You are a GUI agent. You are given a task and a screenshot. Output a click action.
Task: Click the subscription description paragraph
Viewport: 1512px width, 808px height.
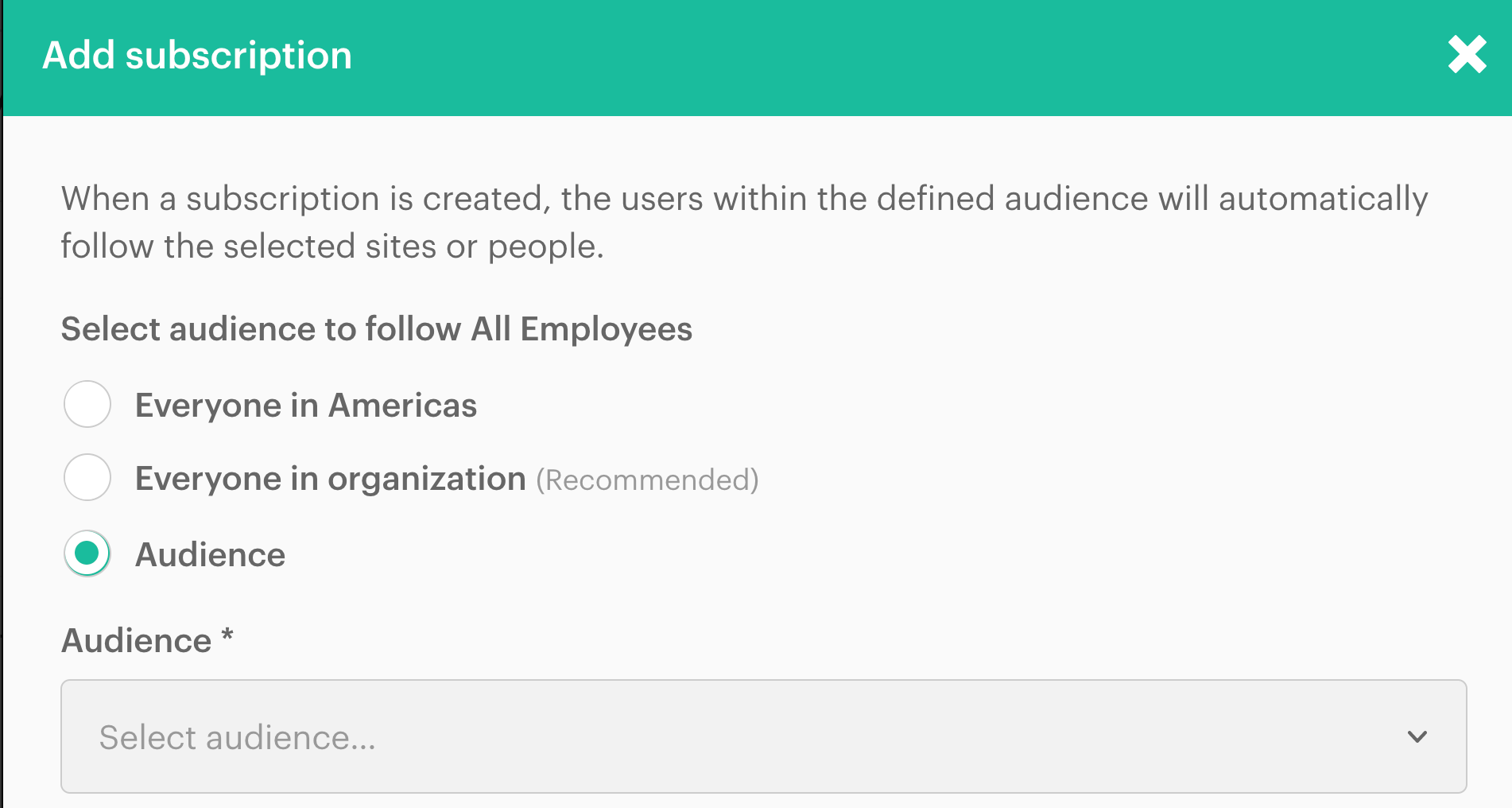(744, 222)
